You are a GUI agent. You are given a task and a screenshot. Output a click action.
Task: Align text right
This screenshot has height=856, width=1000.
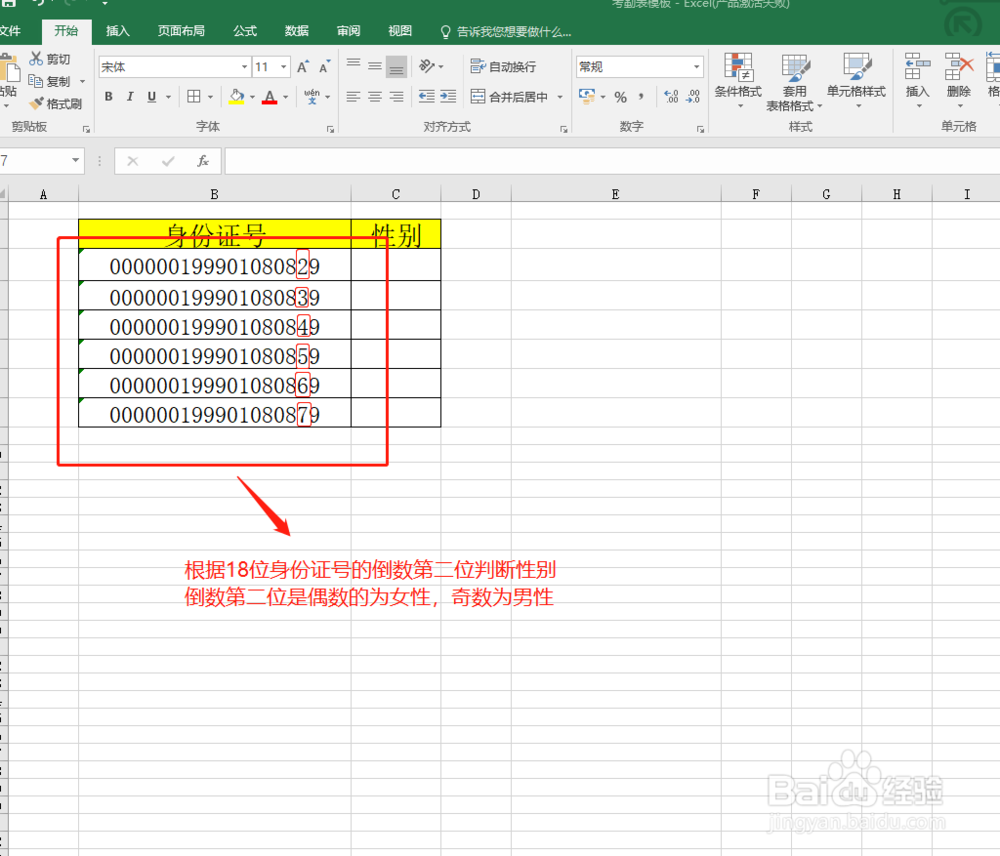pyautogui.click(x=397, y=97)
